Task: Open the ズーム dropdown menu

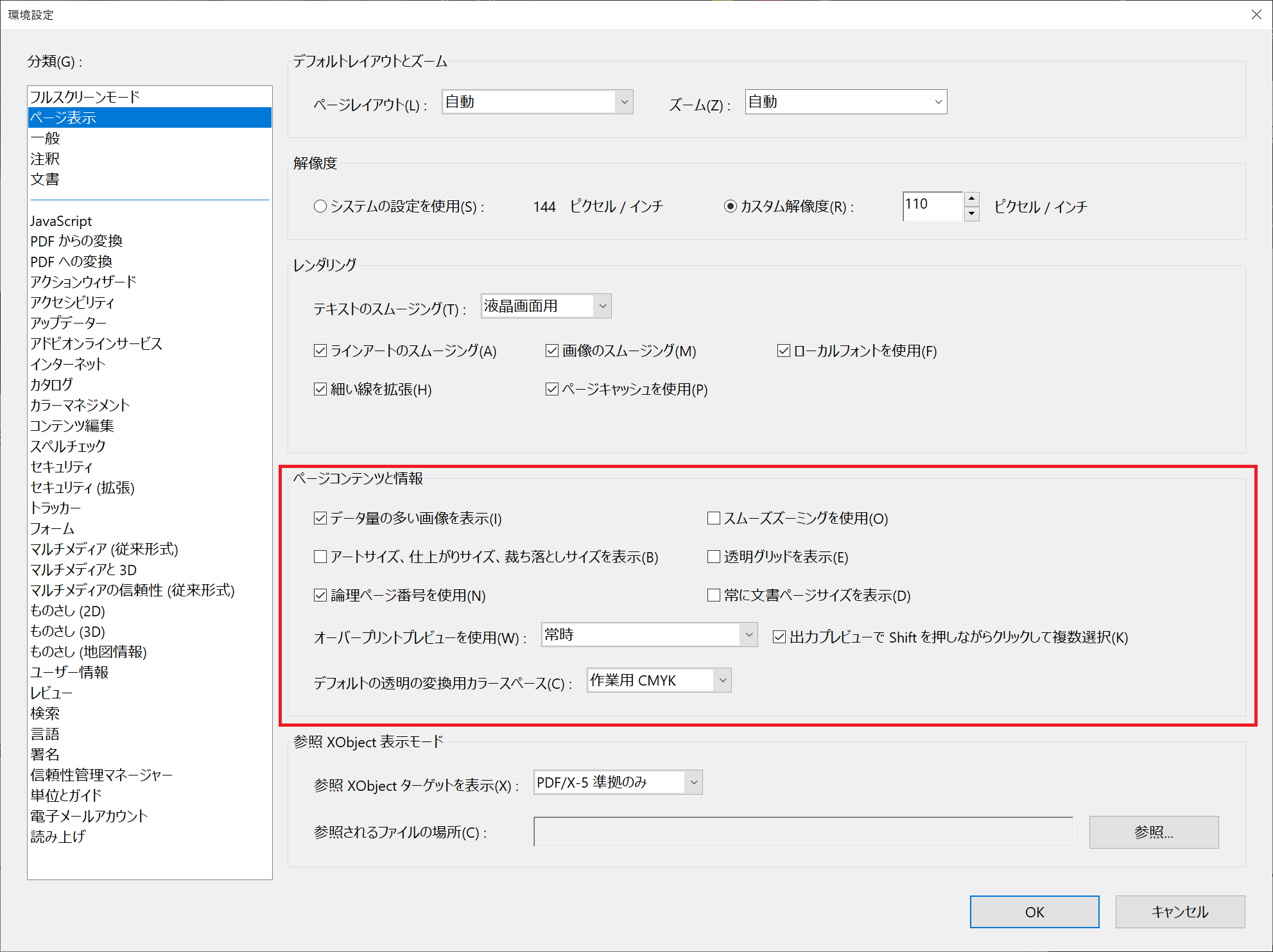Action: pos(938,101)
